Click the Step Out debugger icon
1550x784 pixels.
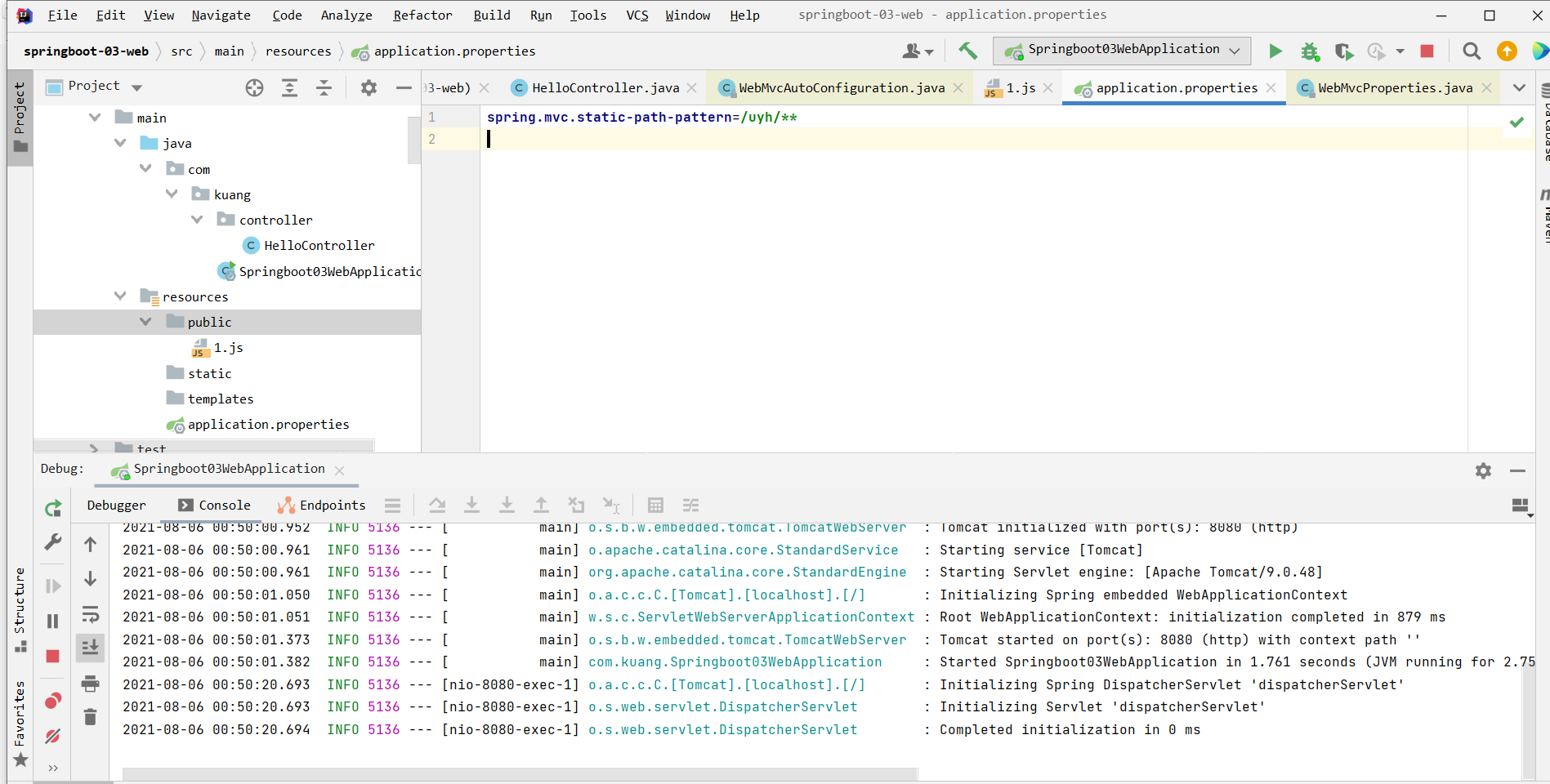click(541, 506)
